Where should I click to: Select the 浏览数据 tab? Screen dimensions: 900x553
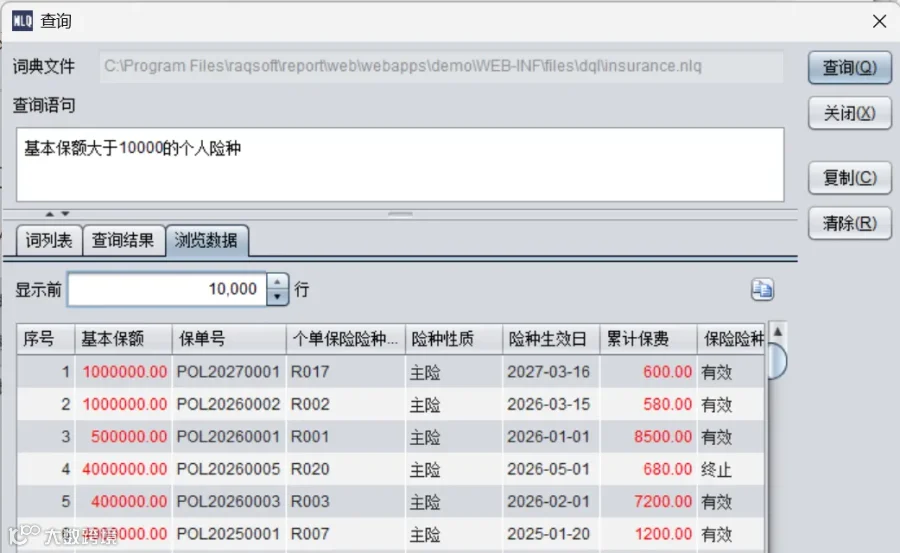[x=206, y=240]
